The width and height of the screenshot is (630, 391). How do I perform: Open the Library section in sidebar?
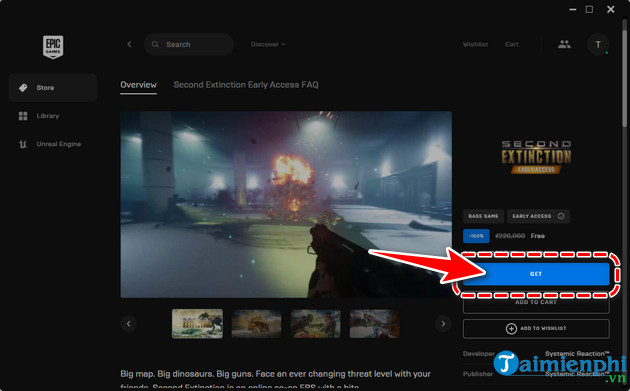pyautogui.click(x=53, y=116)
